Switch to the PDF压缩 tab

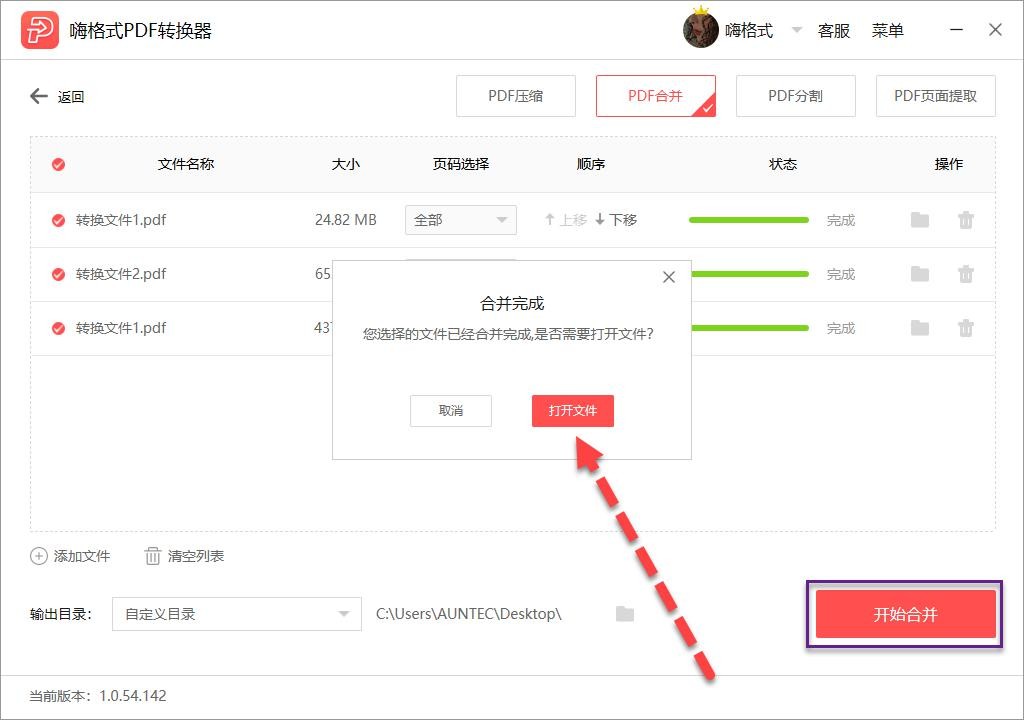click(x=516, y=96)
